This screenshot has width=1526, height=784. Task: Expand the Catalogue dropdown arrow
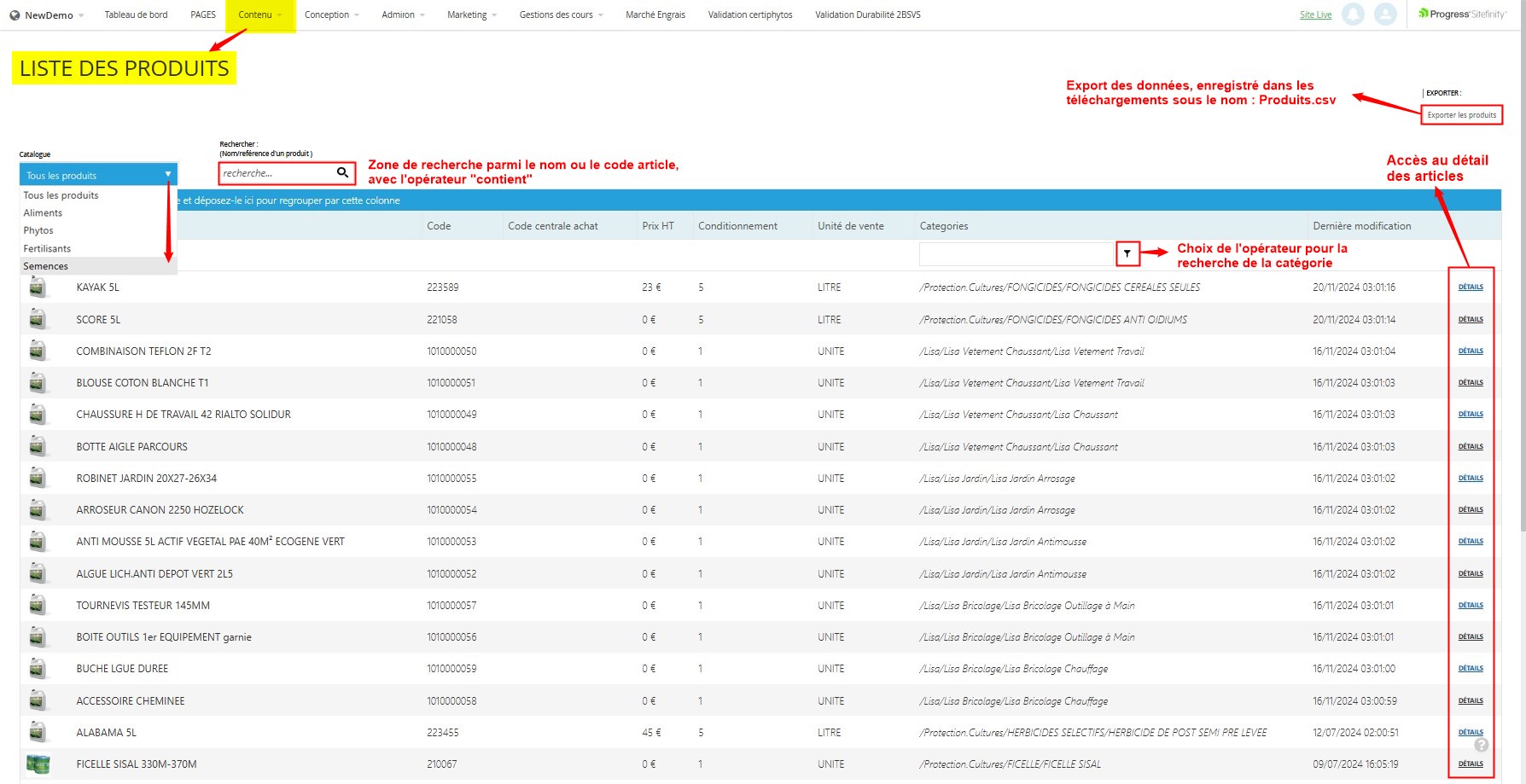click(168, 175)
